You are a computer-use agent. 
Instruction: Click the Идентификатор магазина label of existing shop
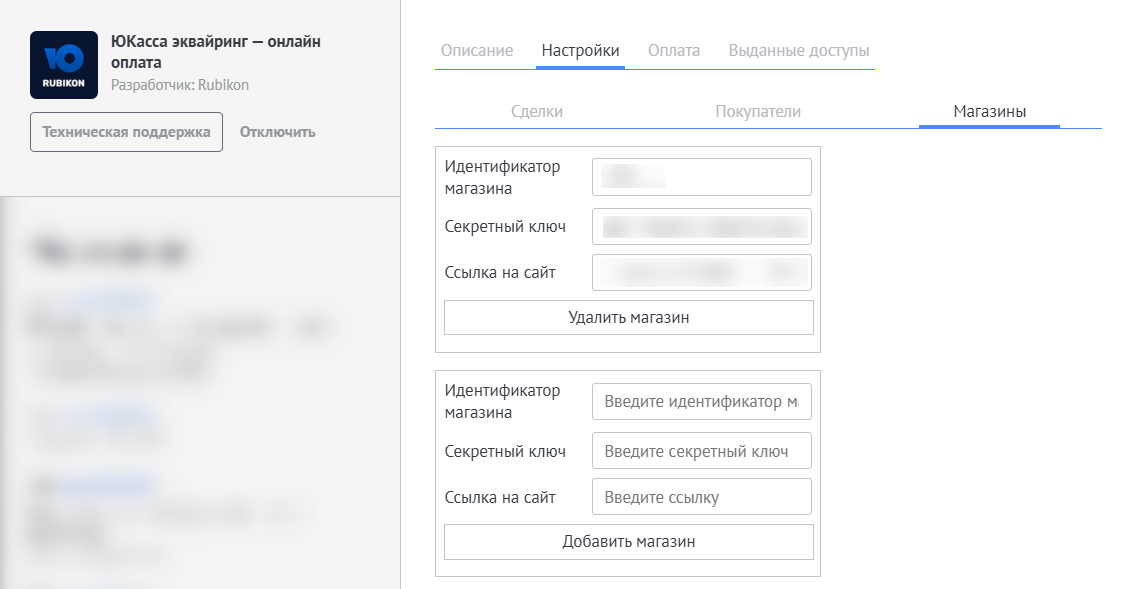502,177
